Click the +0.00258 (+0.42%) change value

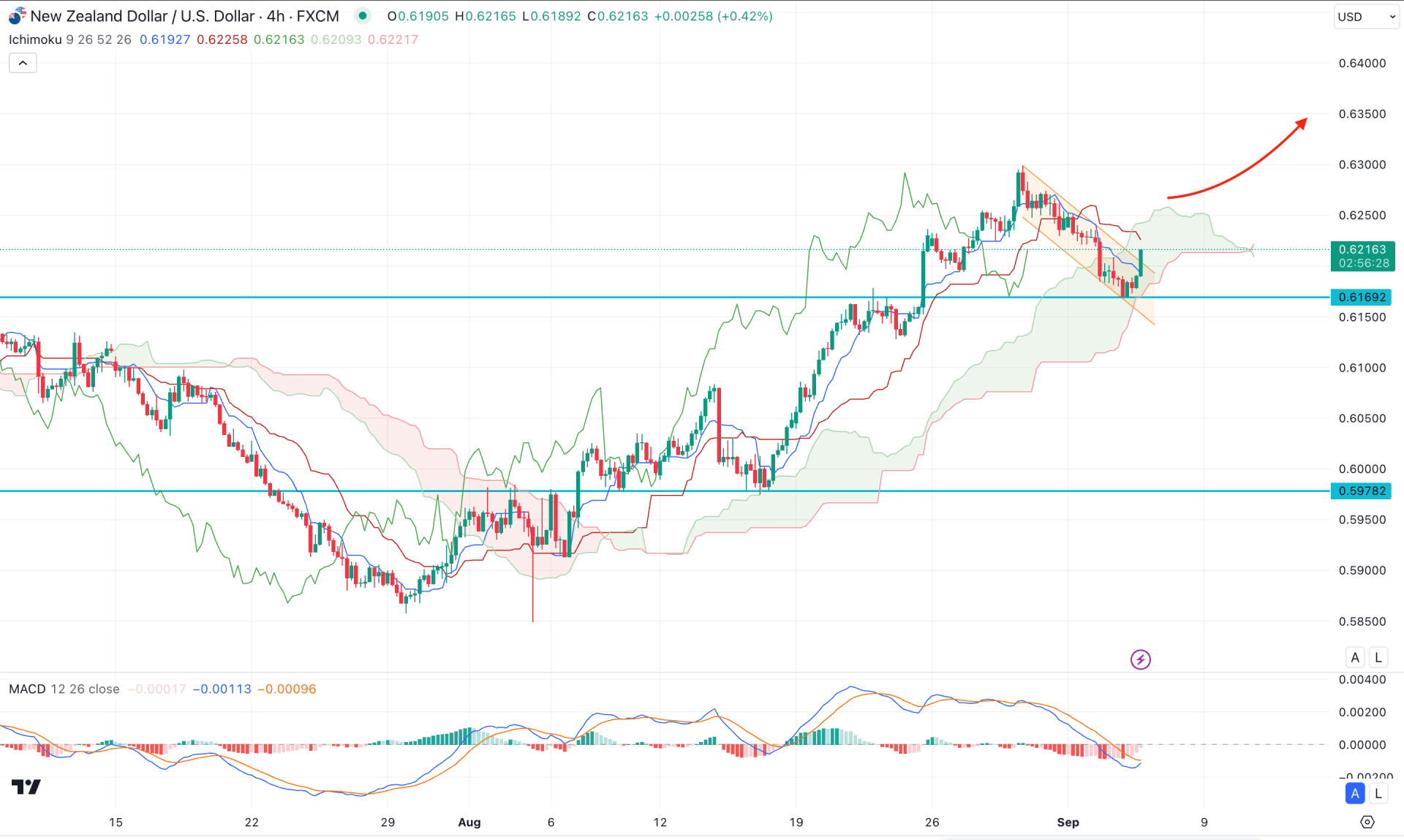pyautogui.click(x=713, y=16)
